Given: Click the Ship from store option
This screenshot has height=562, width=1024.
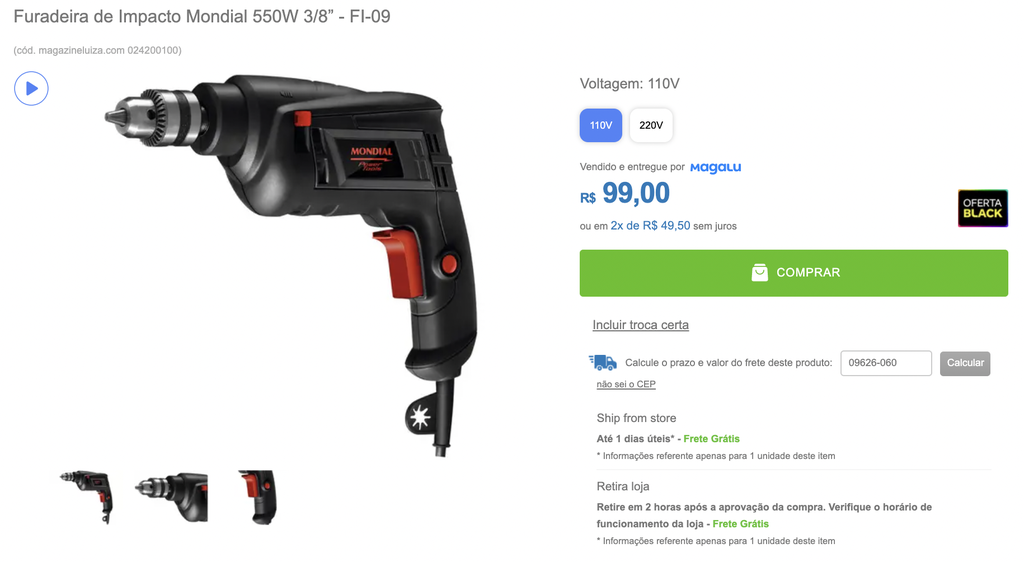Looking at the screenshot, I should coord(636,418).
